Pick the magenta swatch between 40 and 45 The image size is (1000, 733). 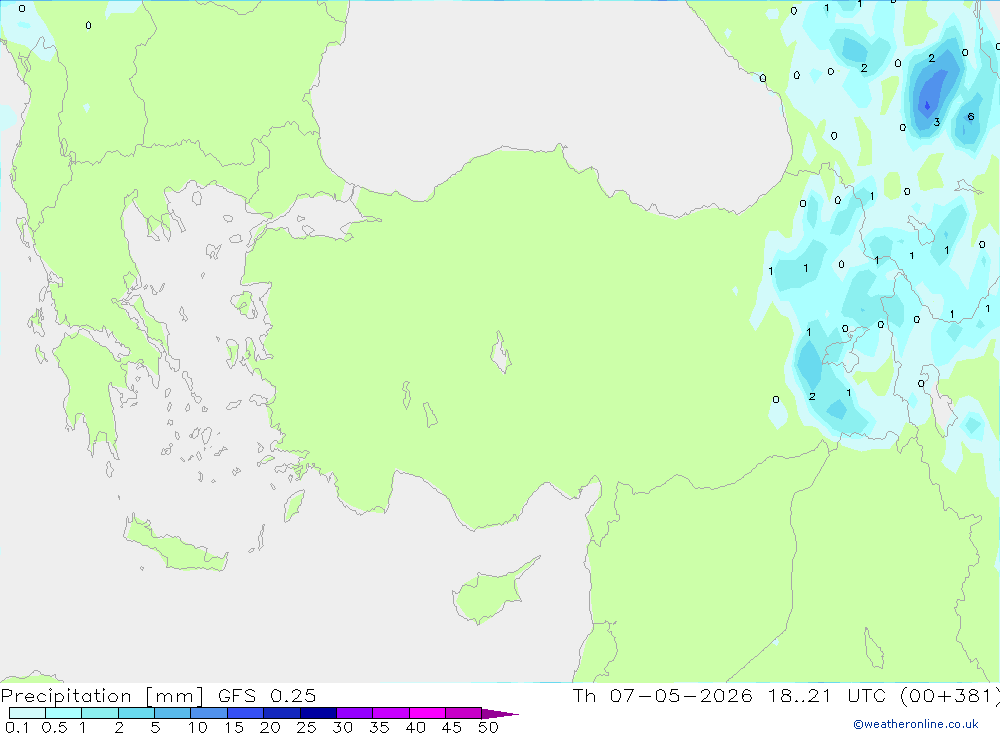coord(427,713)
